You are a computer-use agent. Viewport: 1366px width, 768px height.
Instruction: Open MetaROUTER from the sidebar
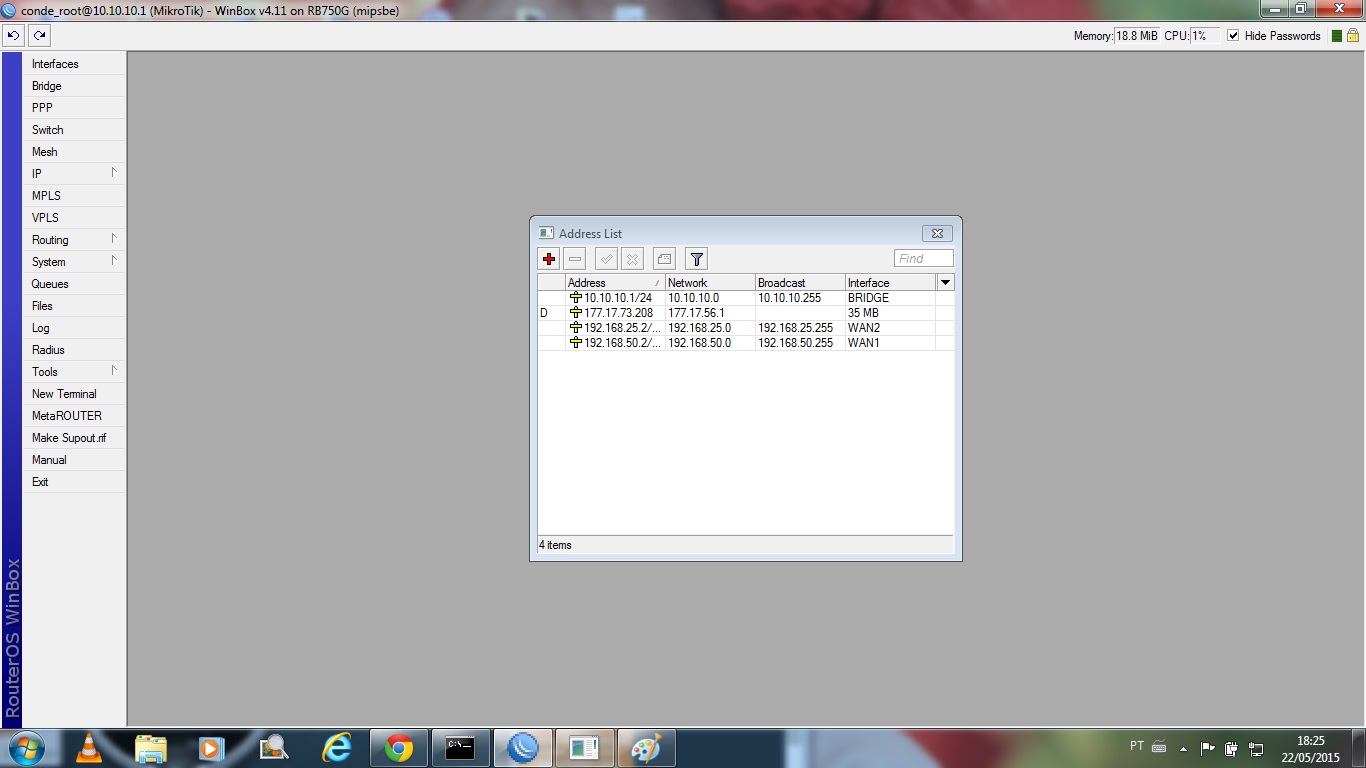pyautogui.click(x=74, y=416)
